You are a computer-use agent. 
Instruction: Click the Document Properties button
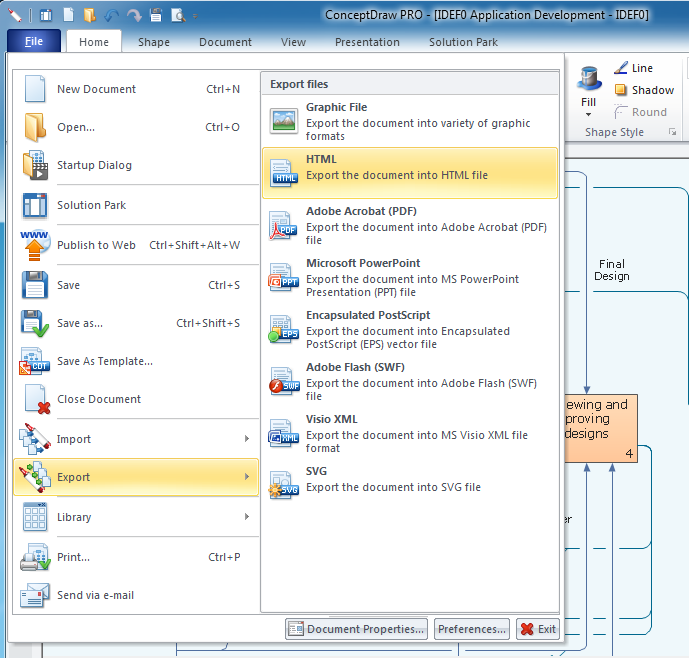(357, 629)
